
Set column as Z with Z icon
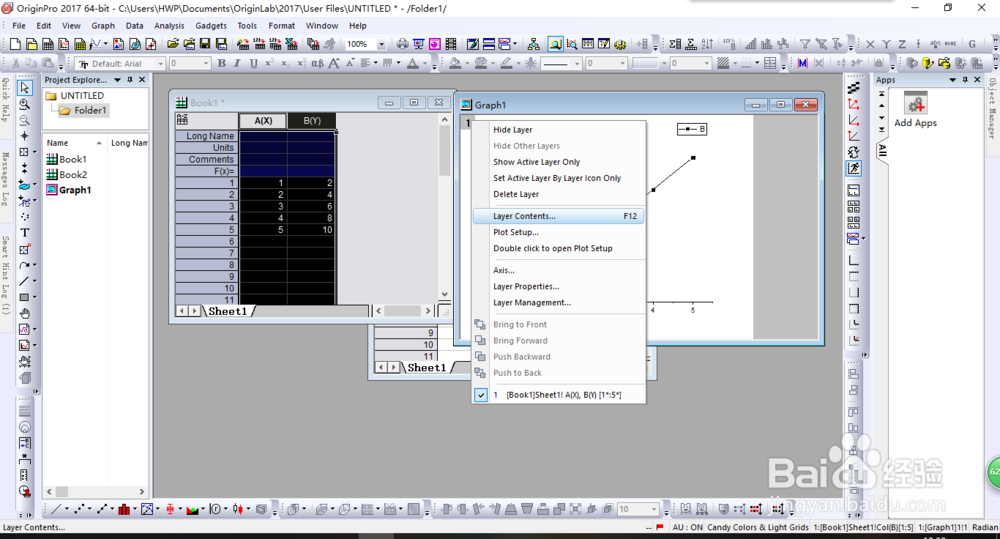click(902, 44)
